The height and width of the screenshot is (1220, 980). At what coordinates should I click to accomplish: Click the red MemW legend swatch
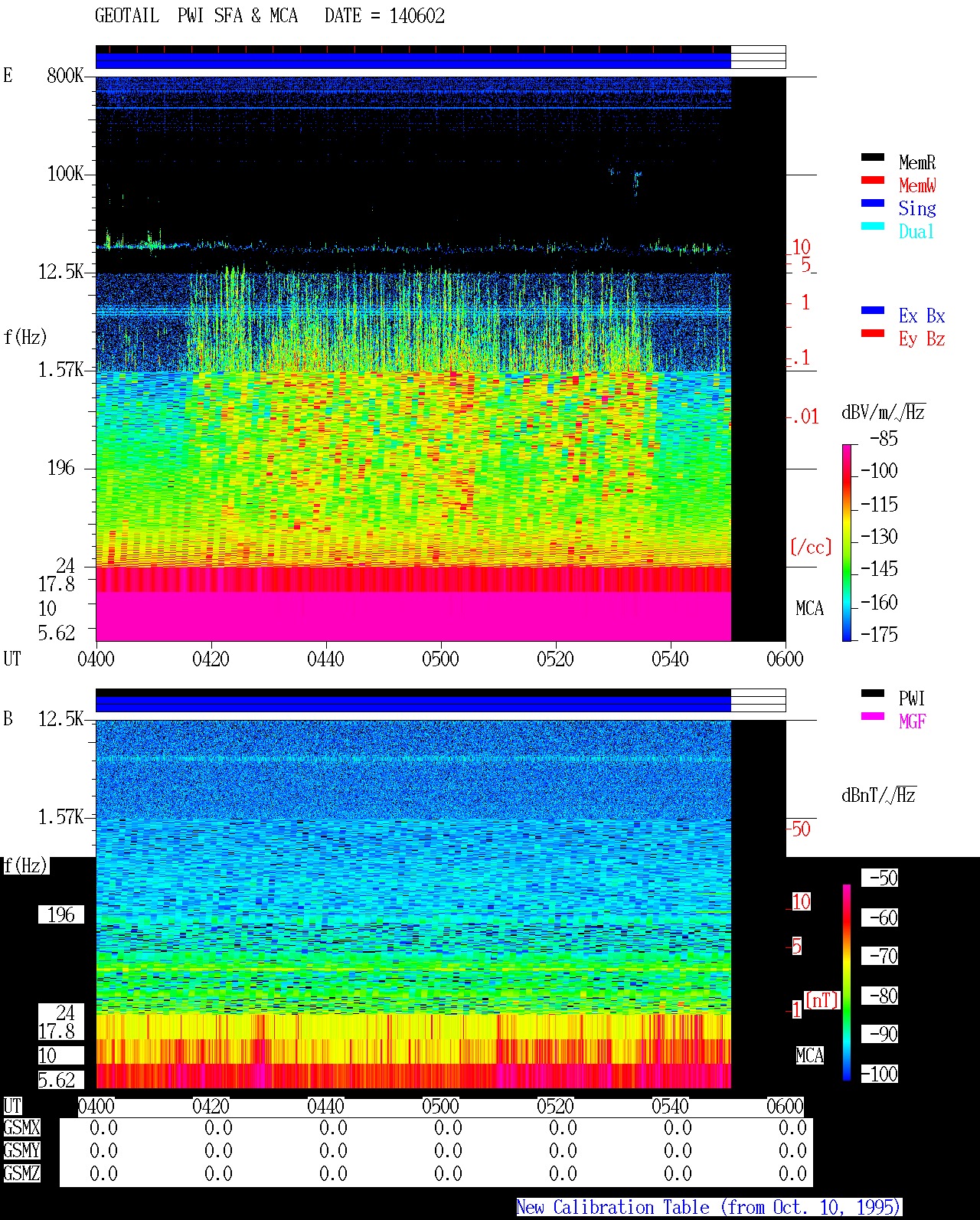[873, 180]
